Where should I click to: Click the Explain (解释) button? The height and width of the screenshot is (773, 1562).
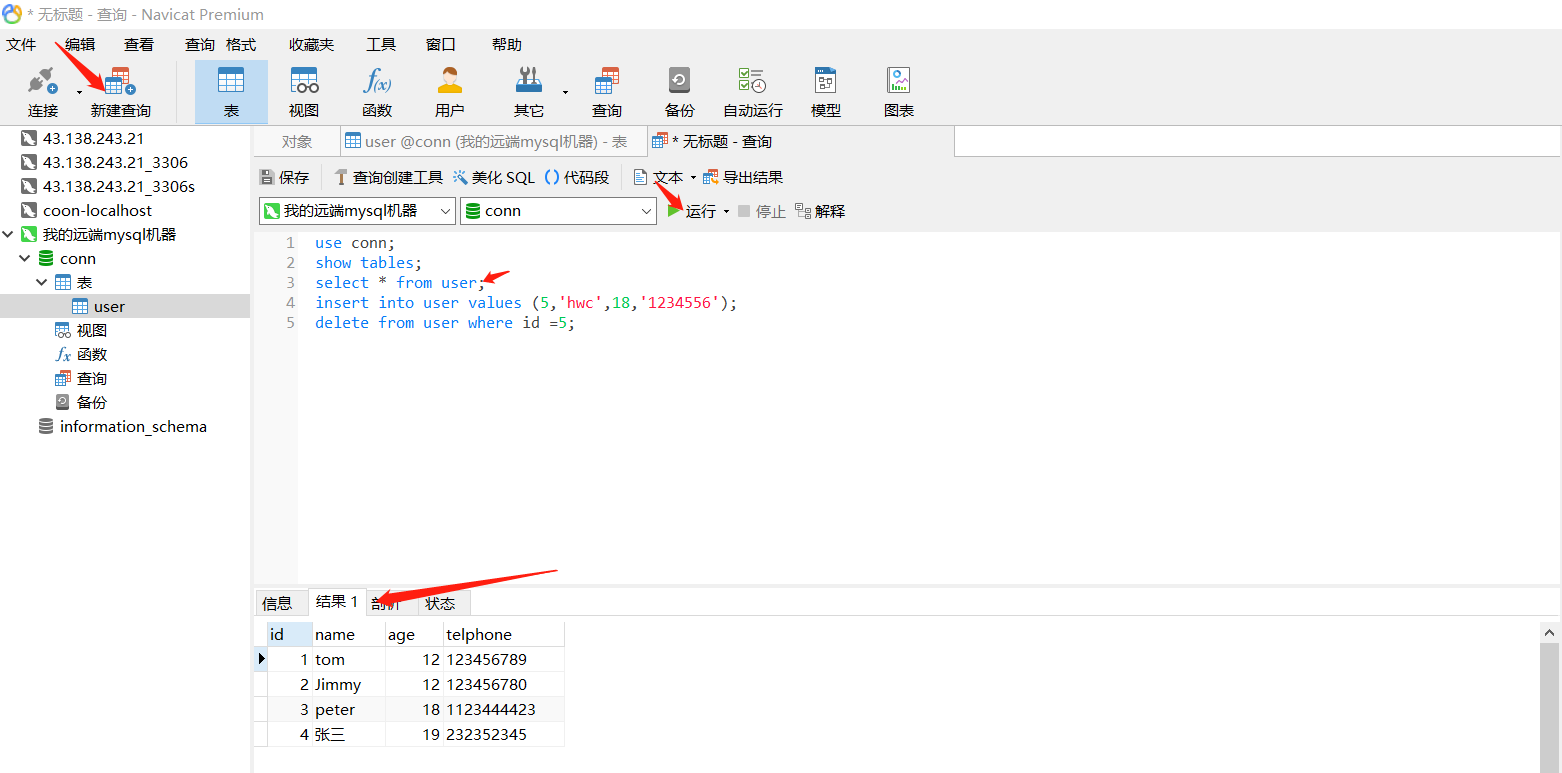tap(820, 211)
